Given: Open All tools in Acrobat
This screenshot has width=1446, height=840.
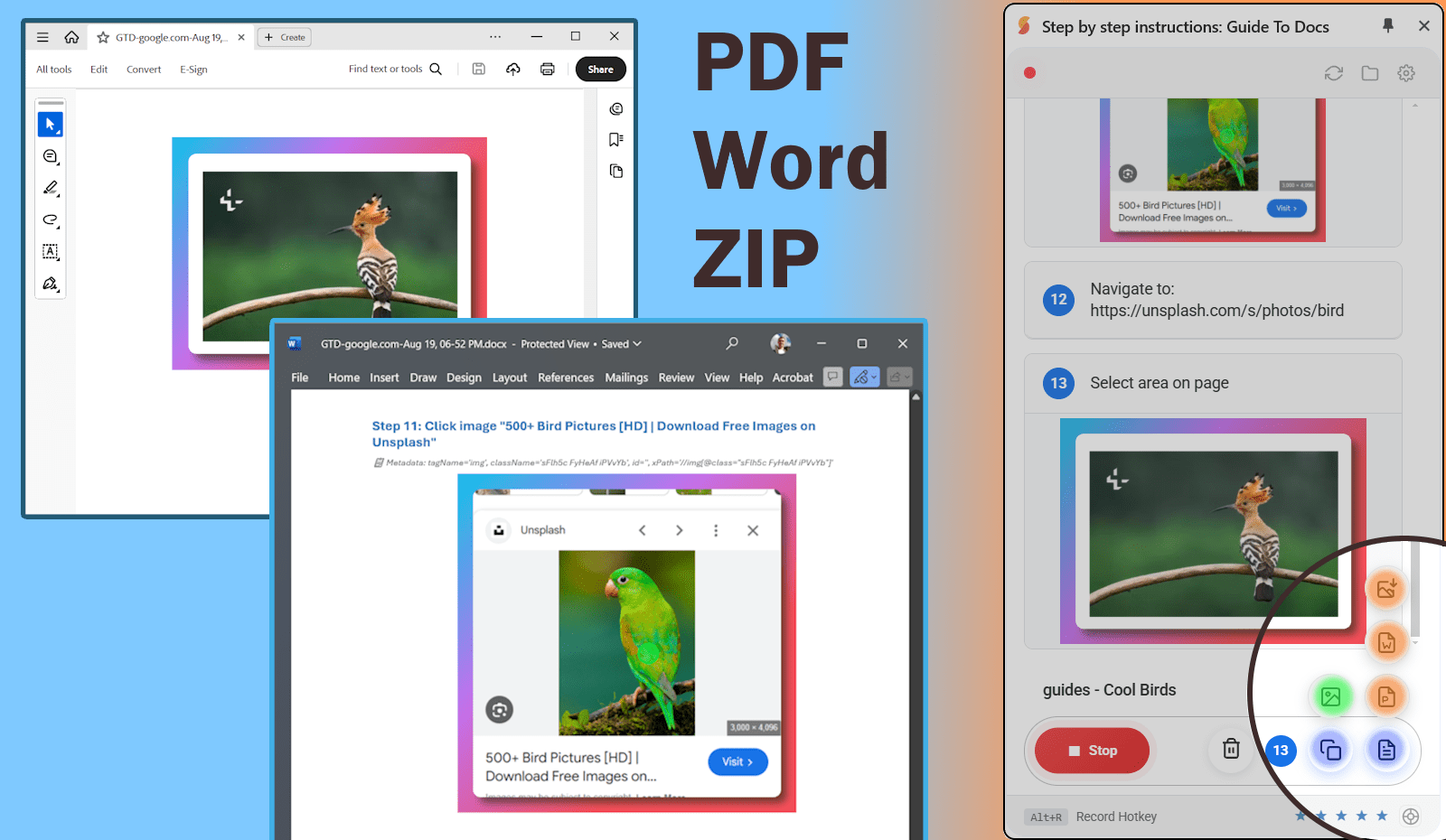Looking at the screenshot, I should tap(54, 70).
